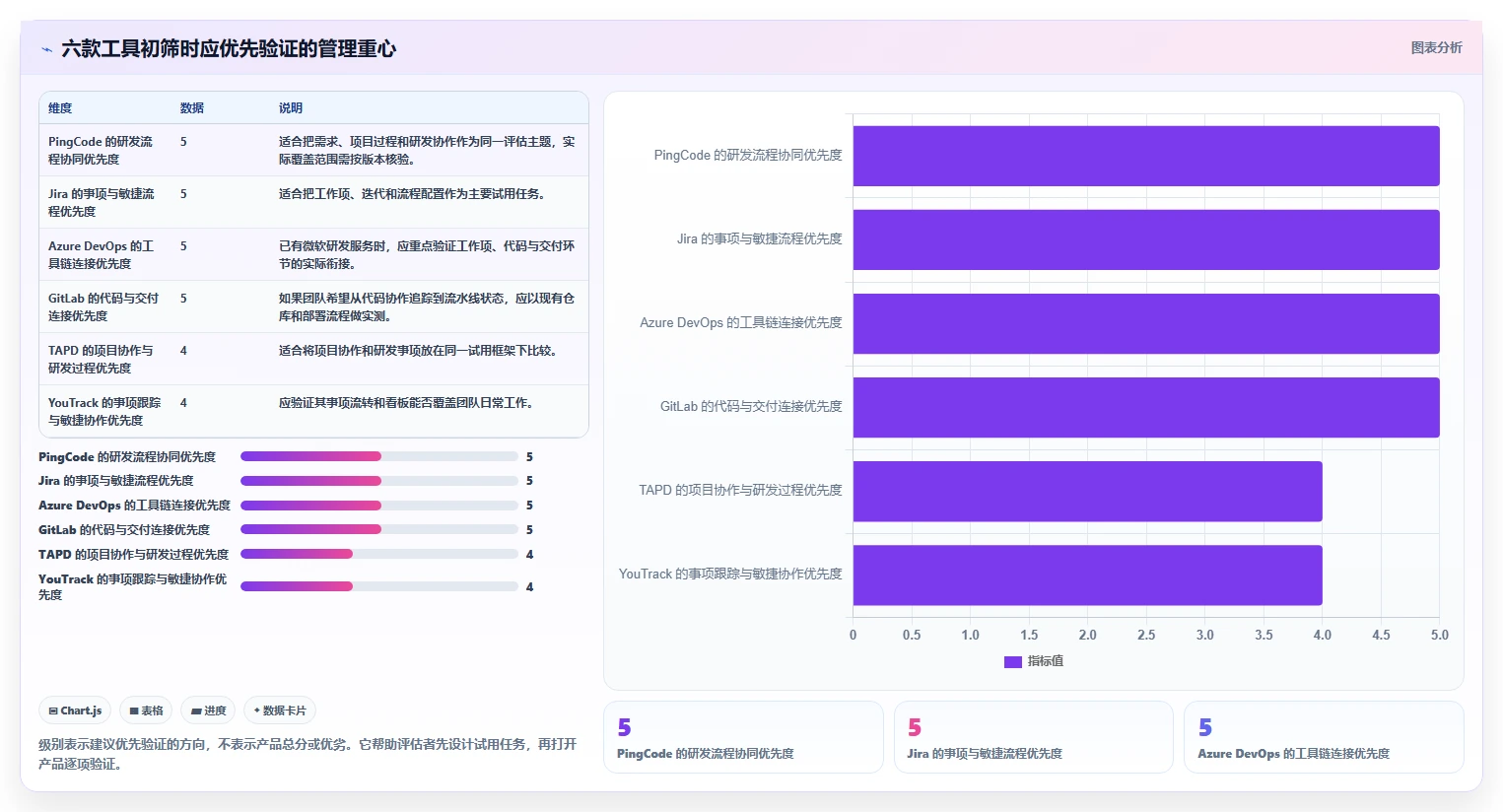Click the description starting 应验证其事项流转
This screenshot has height=812, width=1503.
[406, 403]
